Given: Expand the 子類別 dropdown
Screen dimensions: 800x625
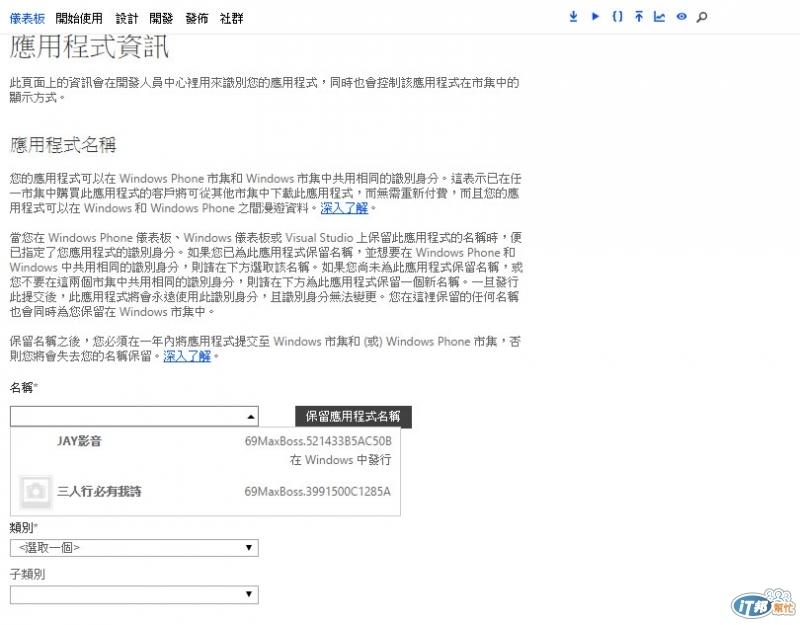Looking at the screenshot, I should pos(134,594).
